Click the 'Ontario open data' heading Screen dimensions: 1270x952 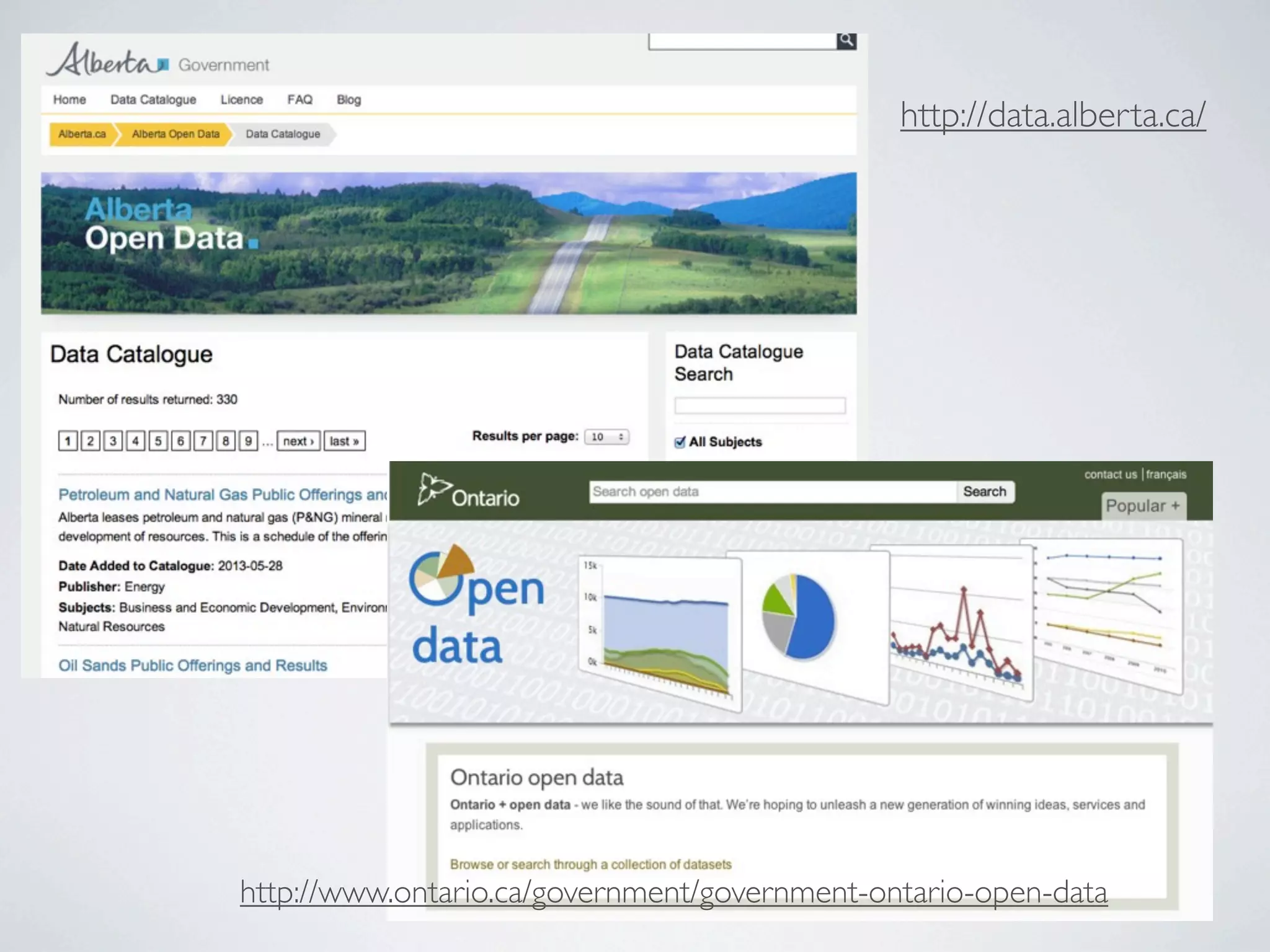click(537, 778)
